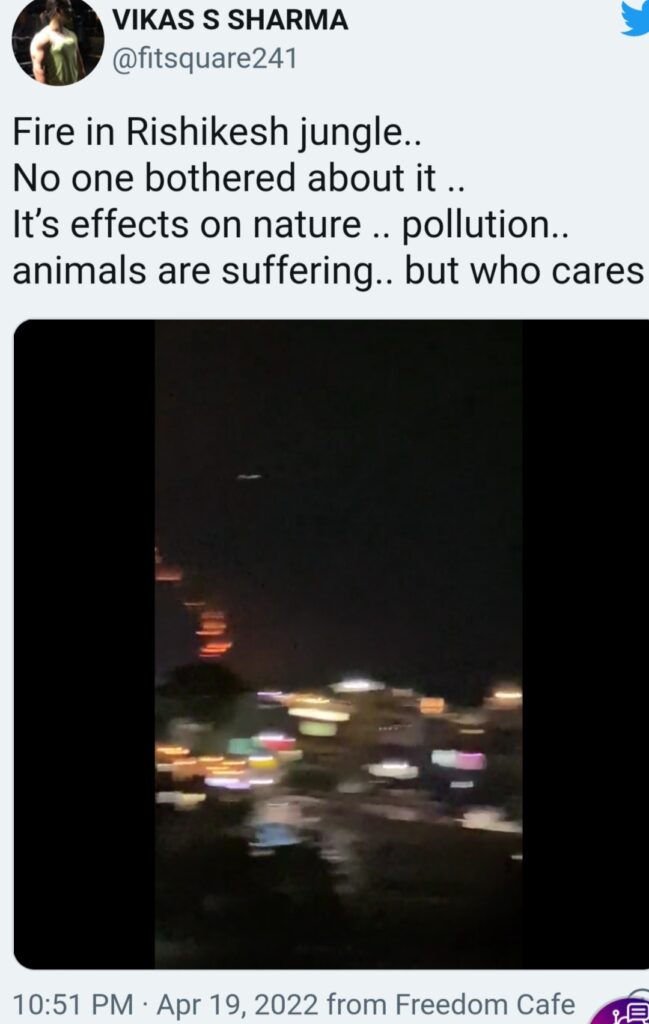
Task: Click the 'effects on nature .. pollution' line
Action: [291, 225]
